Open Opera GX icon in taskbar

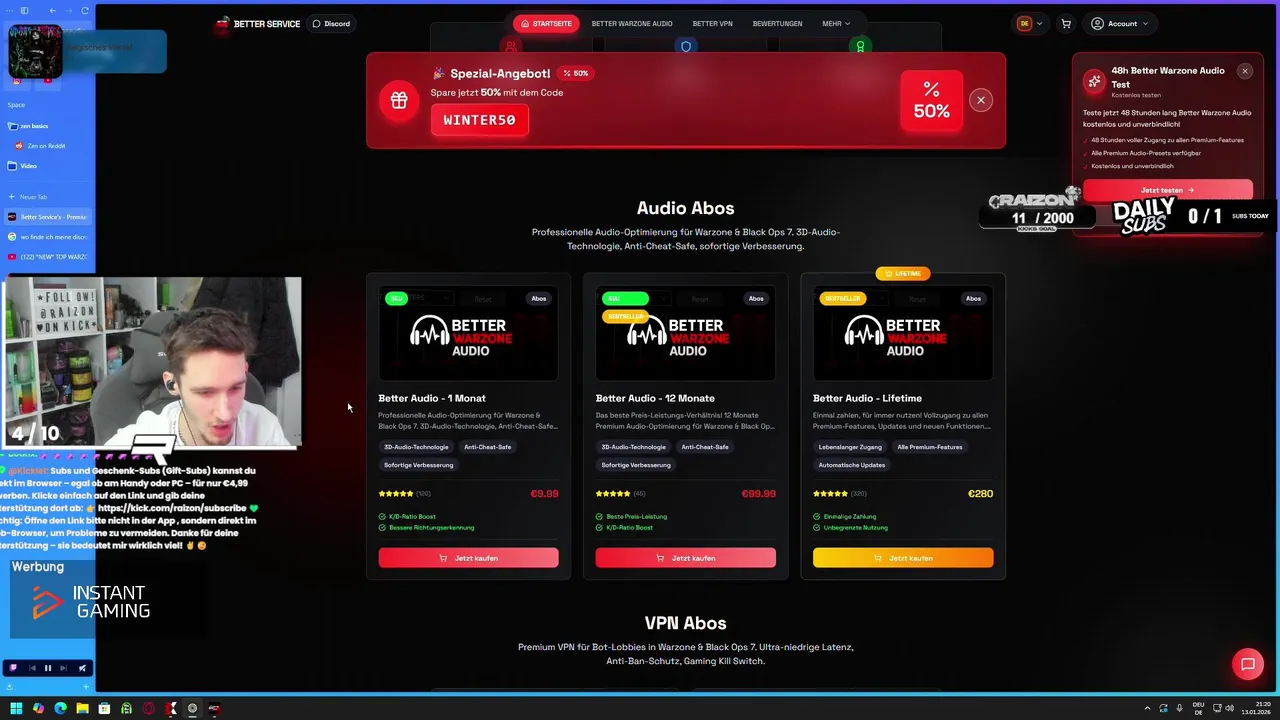click(x=148, y=709)
